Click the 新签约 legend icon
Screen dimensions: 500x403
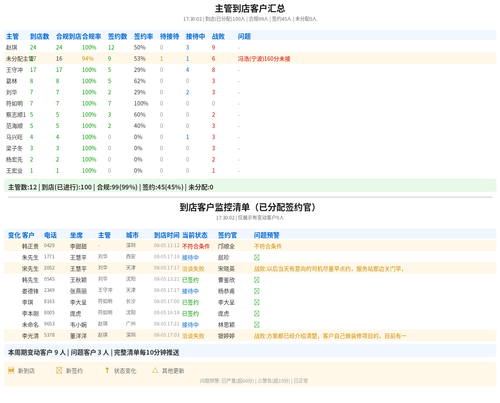[59, 370]
